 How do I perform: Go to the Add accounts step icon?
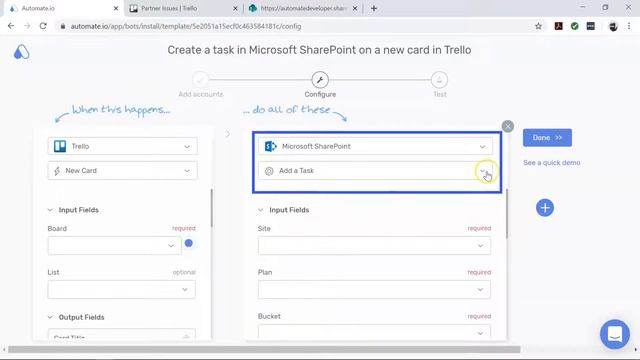click(x=200, y=80)
